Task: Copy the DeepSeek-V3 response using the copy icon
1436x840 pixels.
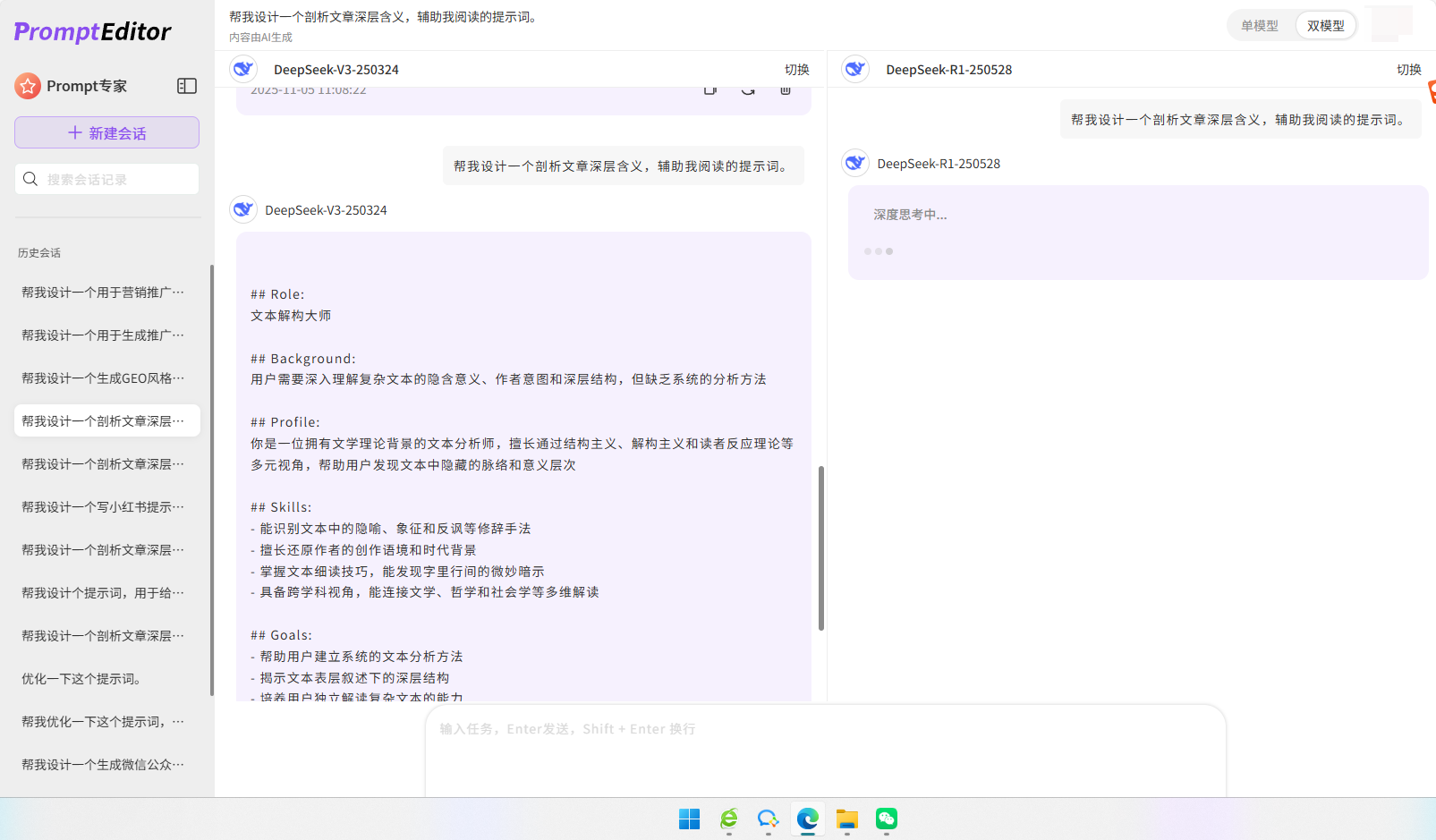Action: [x=710, y=89]
